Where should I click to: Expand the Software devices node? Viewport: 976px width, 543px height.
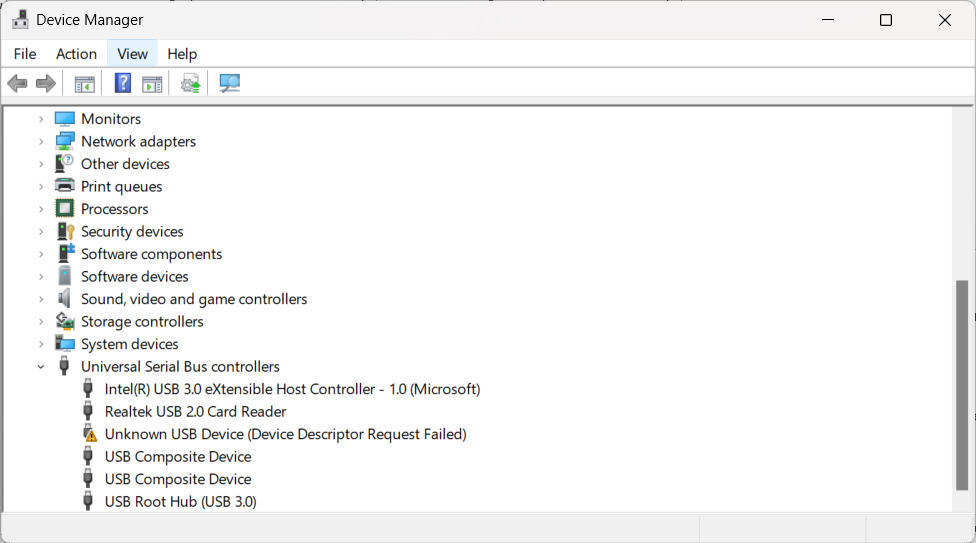[41, 276]
